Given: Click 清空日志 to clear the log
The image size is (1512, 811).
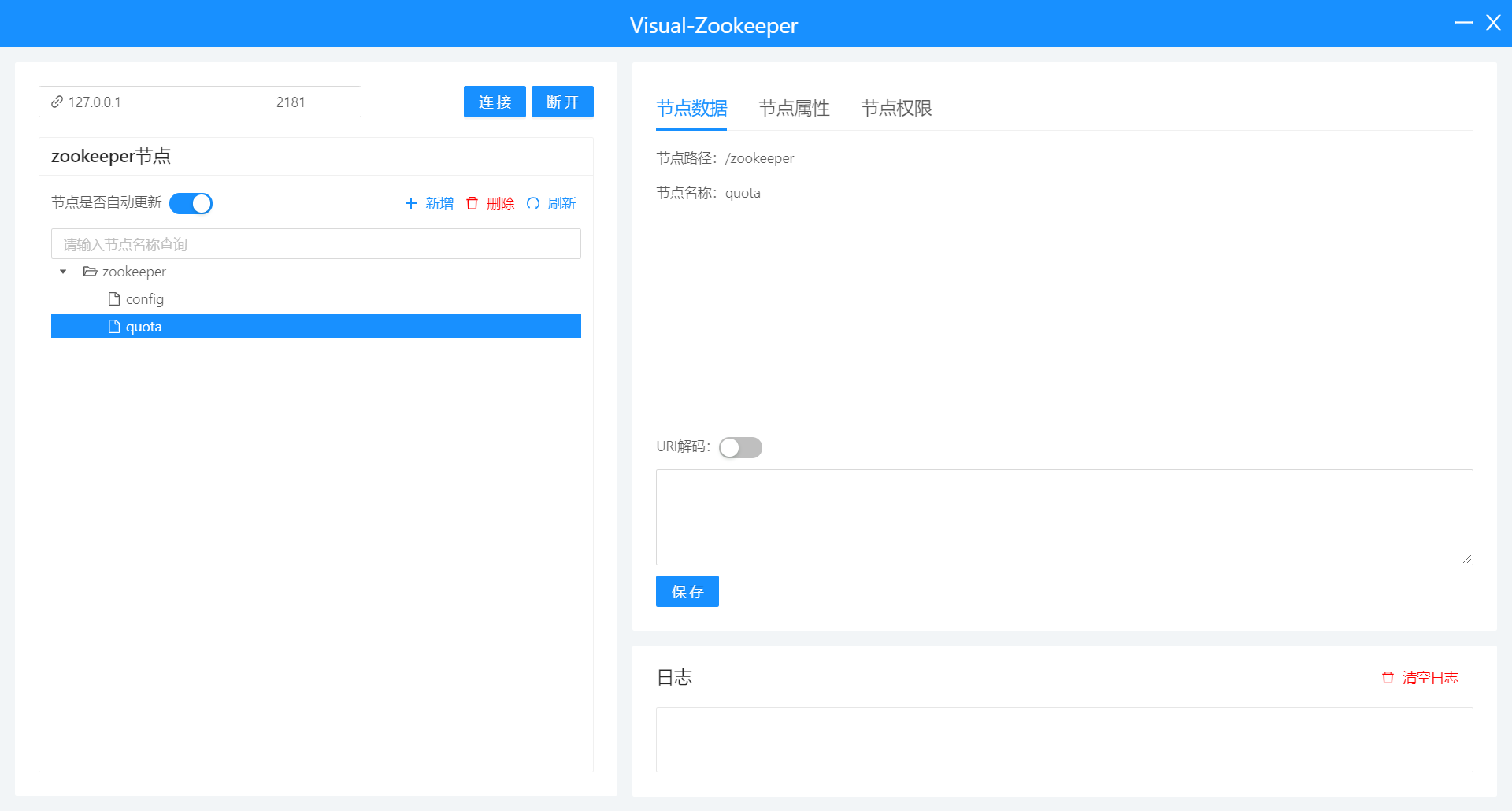Looking at the screenshot, I should pyautogui.click(x=1430, y=677).
